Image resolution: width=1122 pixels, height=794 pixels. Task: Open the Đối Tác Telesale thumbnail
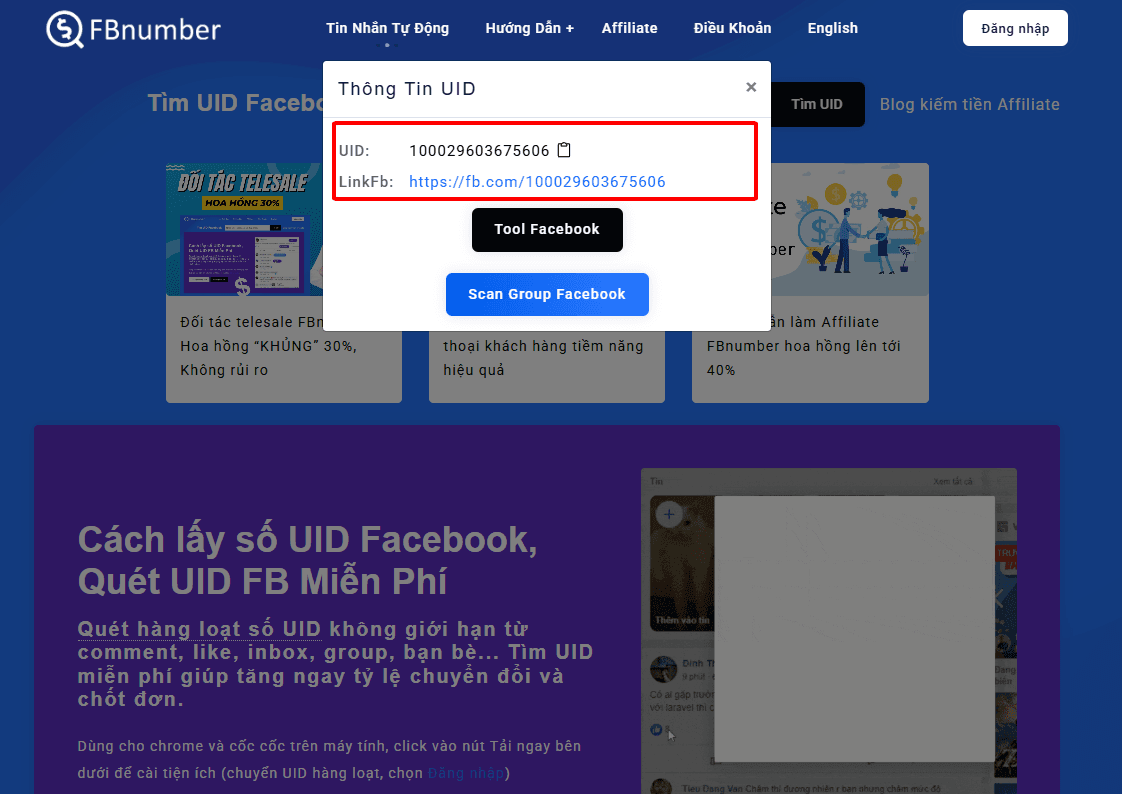[245, 230]
